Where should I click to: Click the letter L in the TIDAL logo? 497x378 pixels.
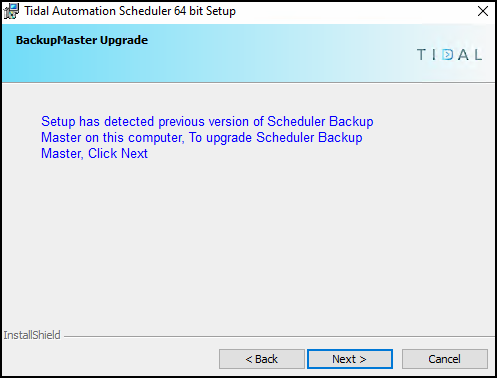(478, 55)
